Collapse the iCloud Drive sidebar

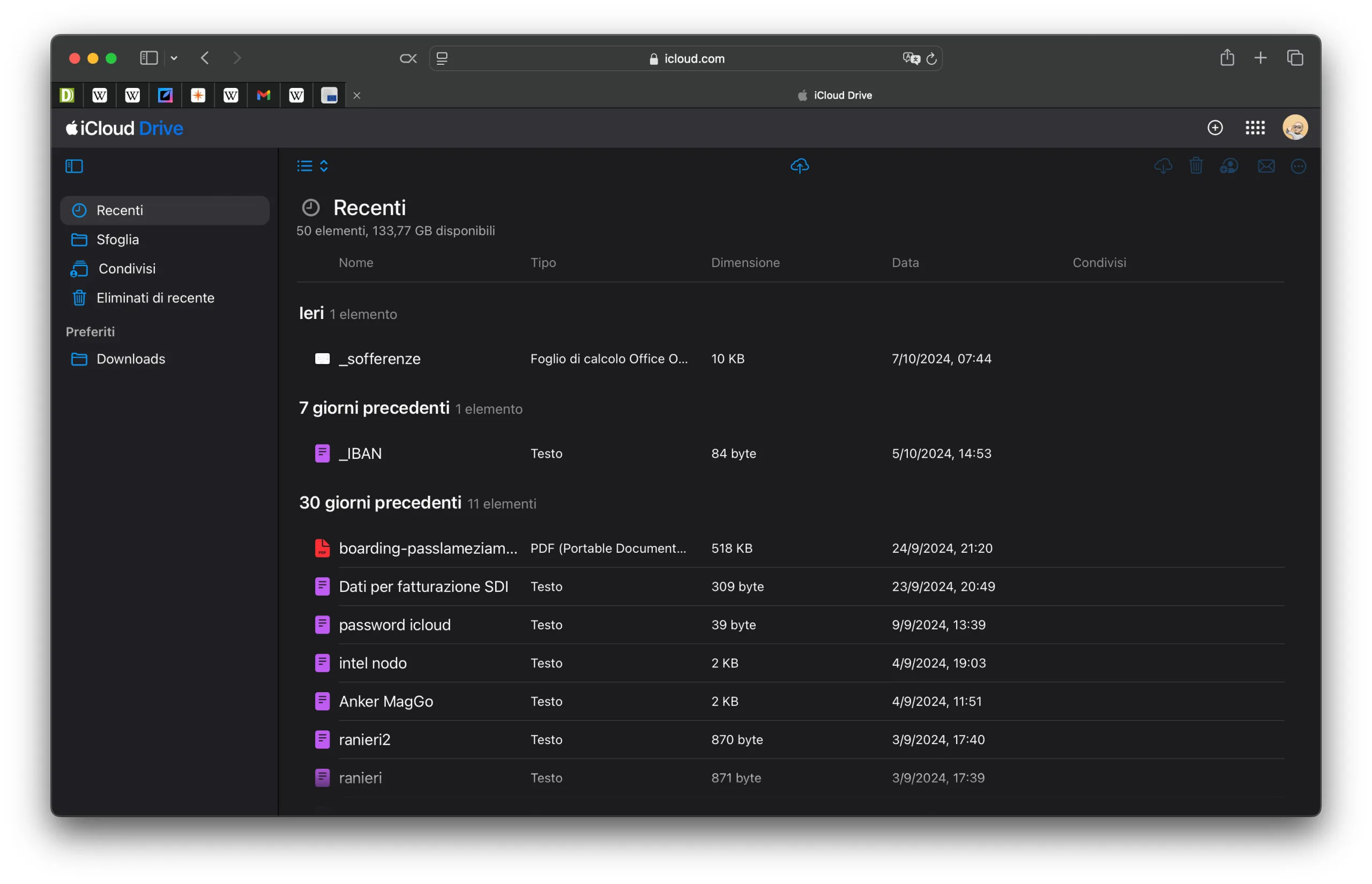(74, 167)
